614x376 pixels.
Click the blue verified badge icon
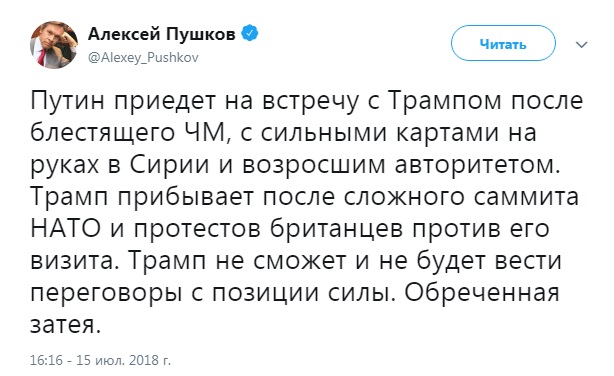click(249, 33)
